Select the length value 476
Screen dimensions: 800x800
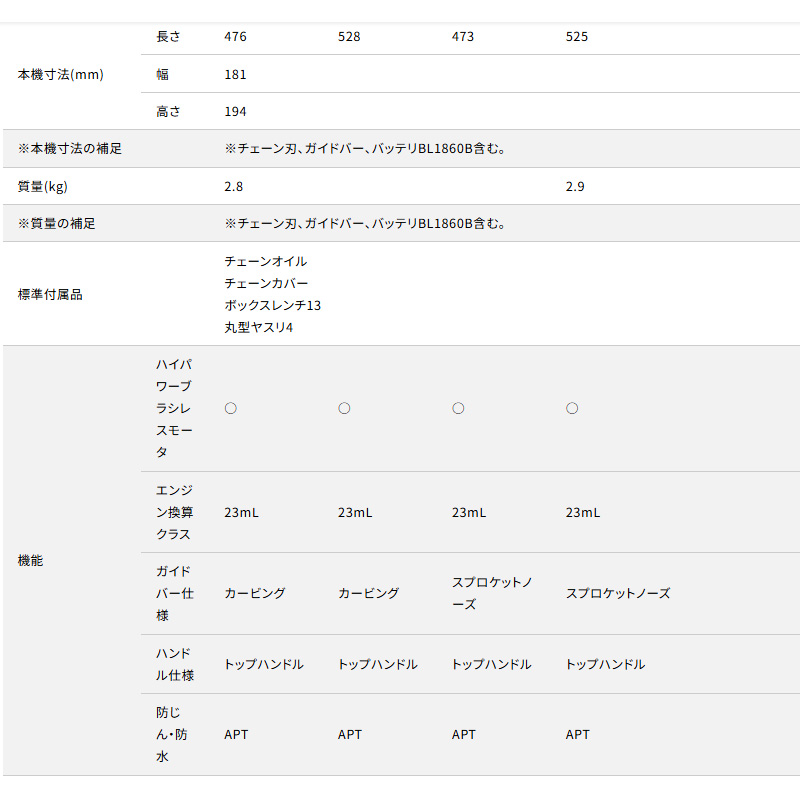coord(235,37)
